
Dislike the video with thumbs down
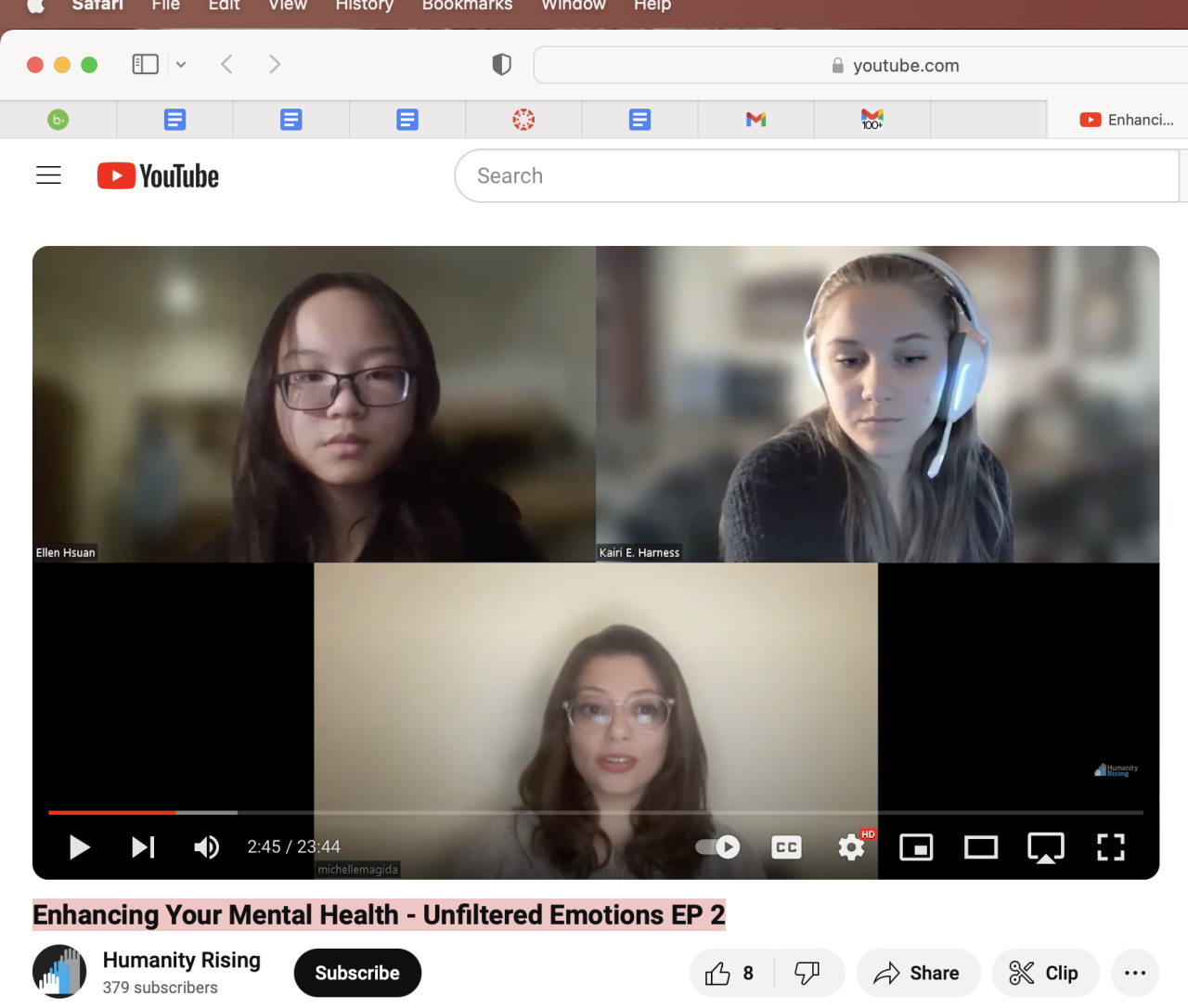coord(807,973)
